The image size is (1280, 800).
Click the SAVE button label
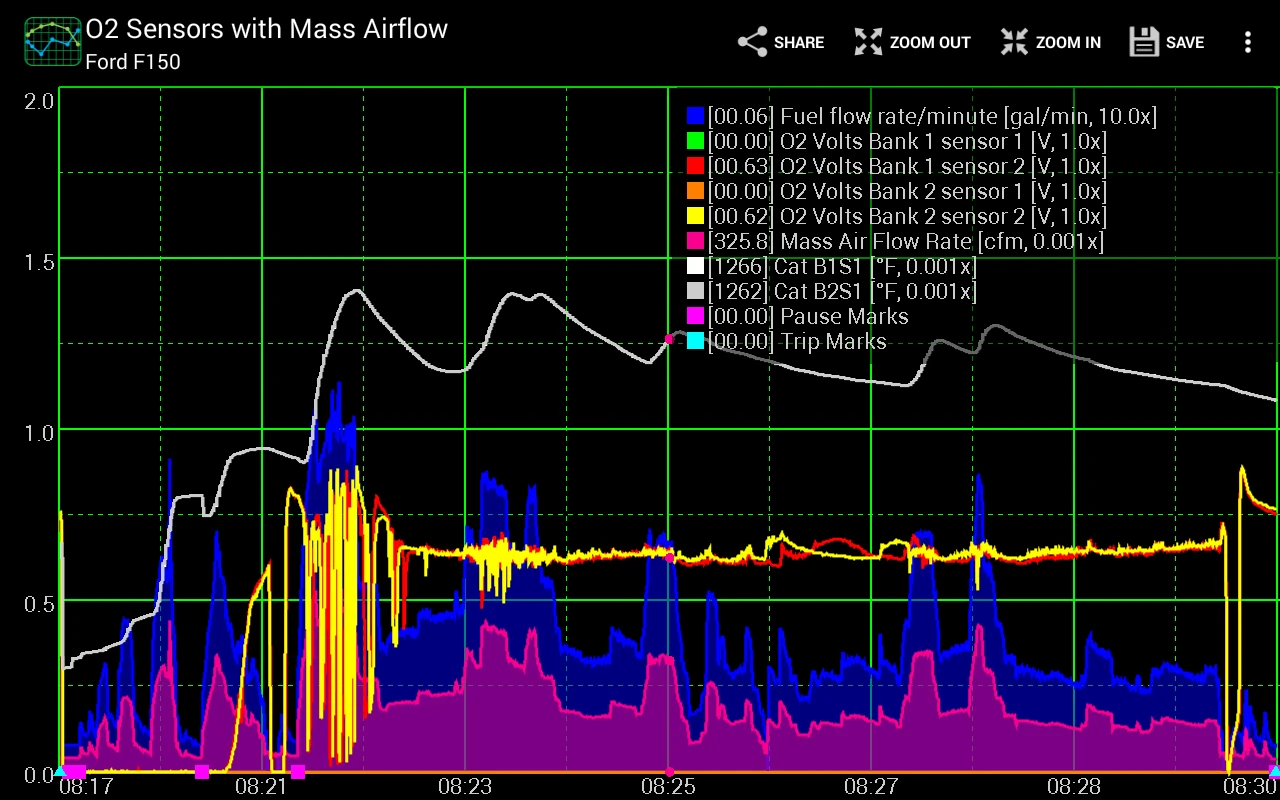1185,42
